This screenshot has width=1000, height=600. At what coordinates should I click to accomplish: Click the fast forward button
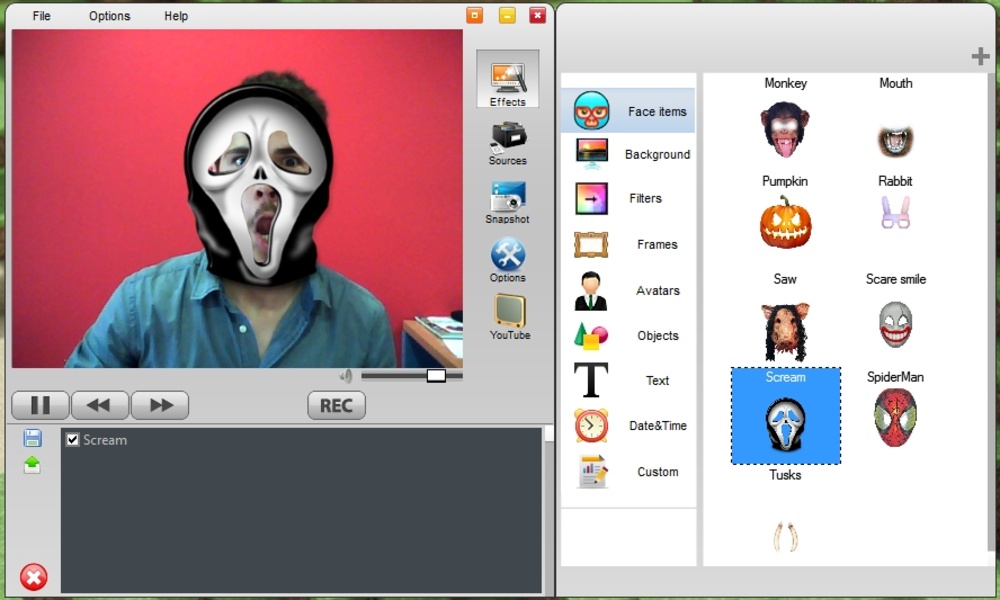click(x=160, y=405)
